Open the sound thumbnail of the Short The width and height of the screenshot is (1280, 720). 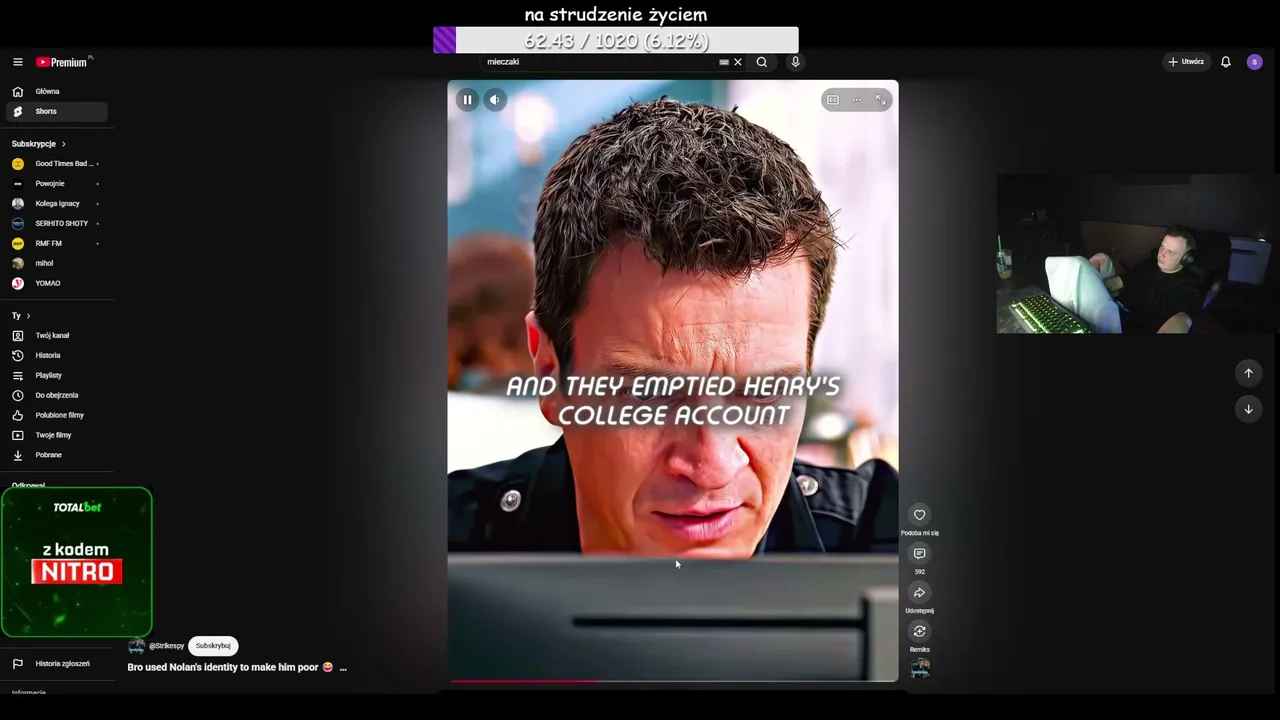coord(920,668)
